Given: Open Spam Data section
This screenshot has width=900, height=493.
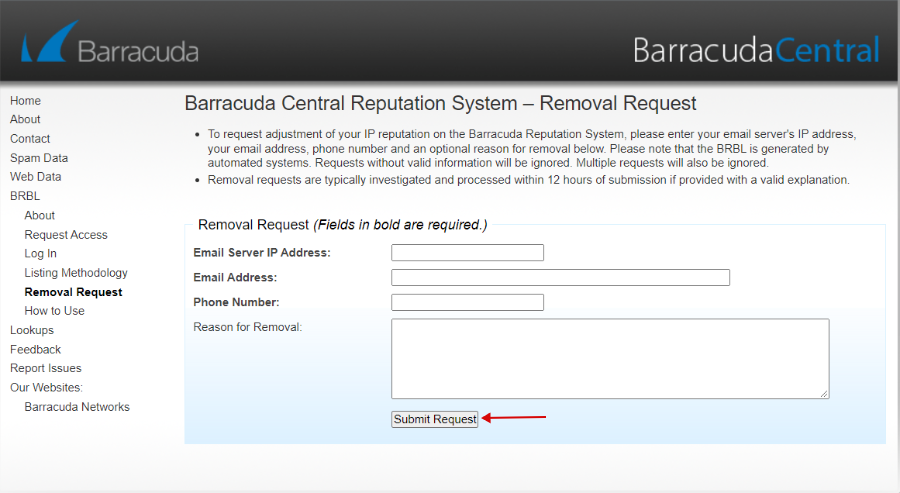Looking at the screenshot, I should click(39, 158).
